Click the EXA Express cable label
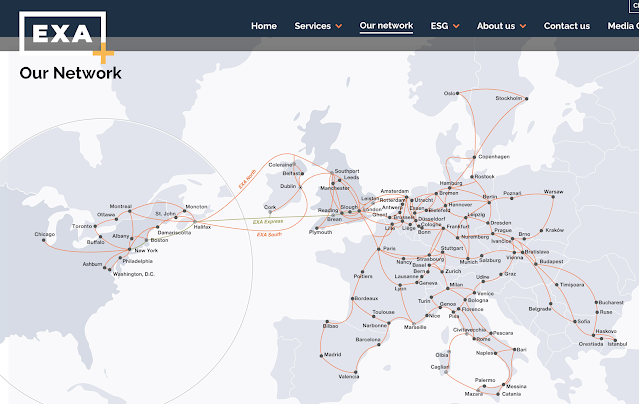Viewport: 639px width, 404px height. tap(268, 222)
